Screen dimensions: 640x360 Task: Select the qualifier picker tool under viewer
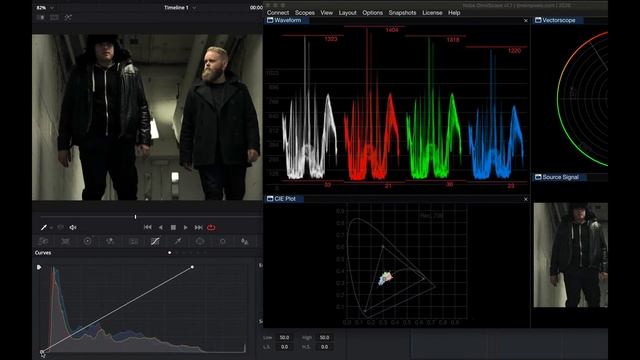[44, 227]
